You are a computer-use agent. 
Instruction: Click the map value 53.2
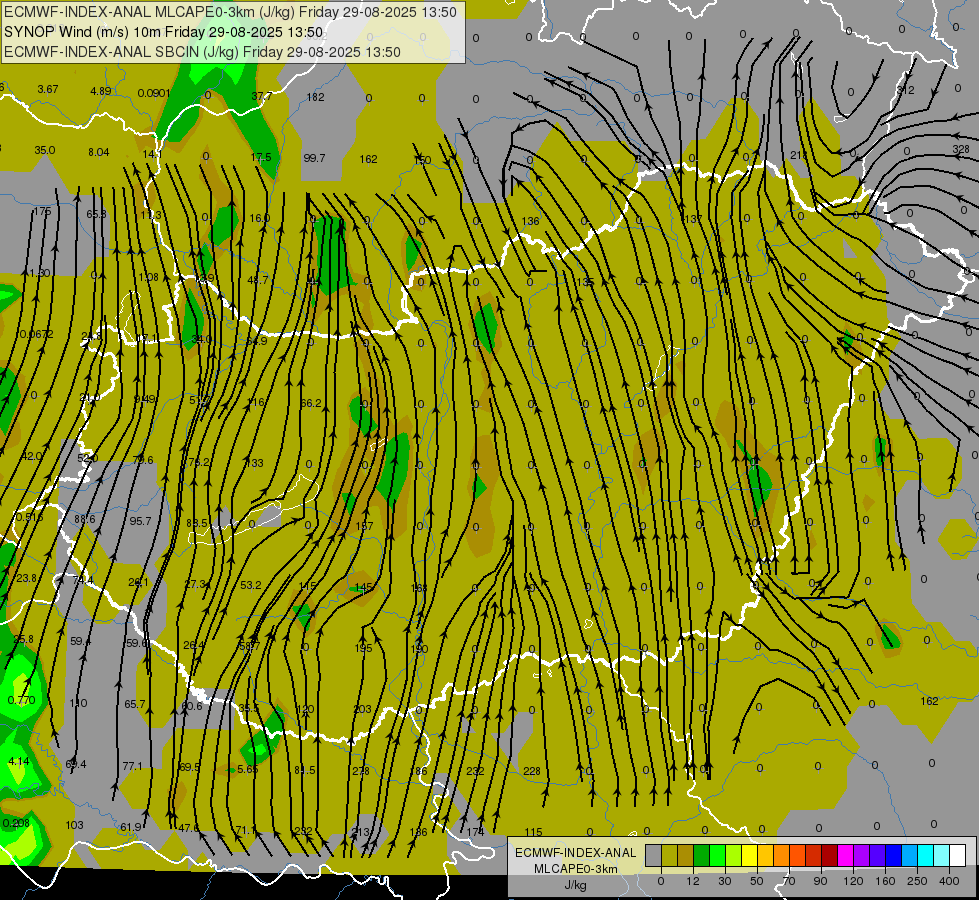pyautogui.click(x=250, y=585)
